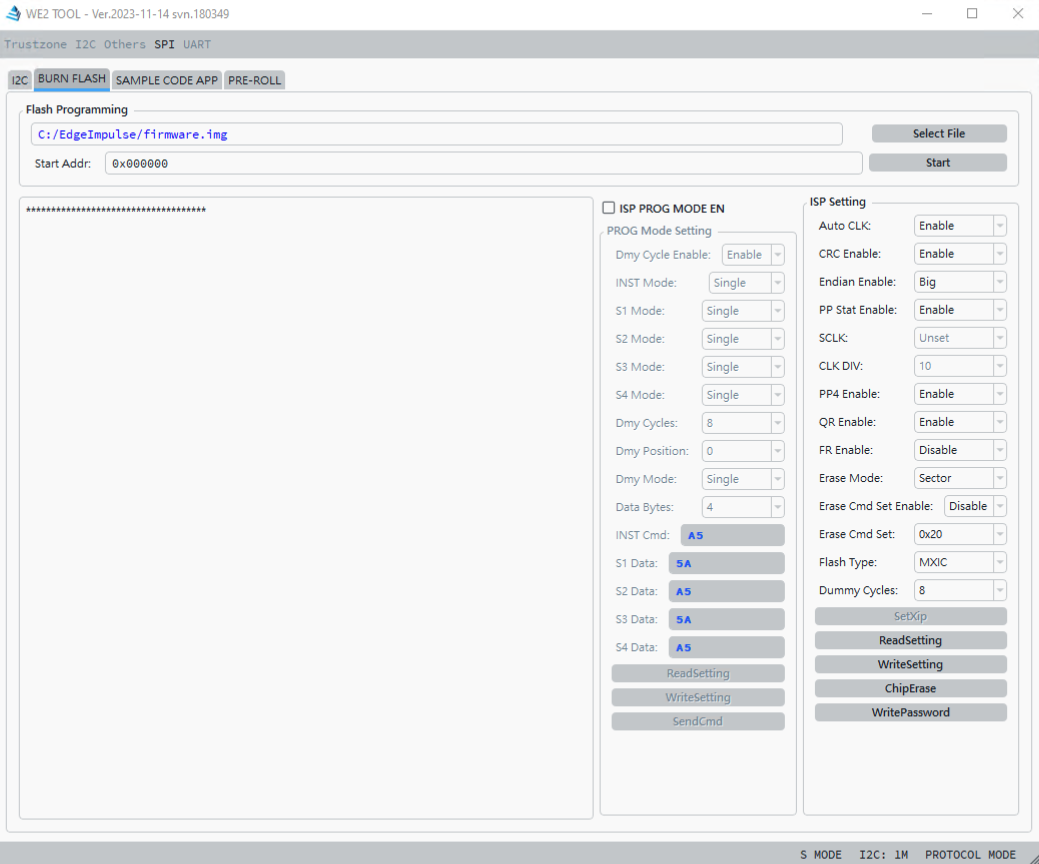Open the S4 Mode dropdown

tap(743, 395)
